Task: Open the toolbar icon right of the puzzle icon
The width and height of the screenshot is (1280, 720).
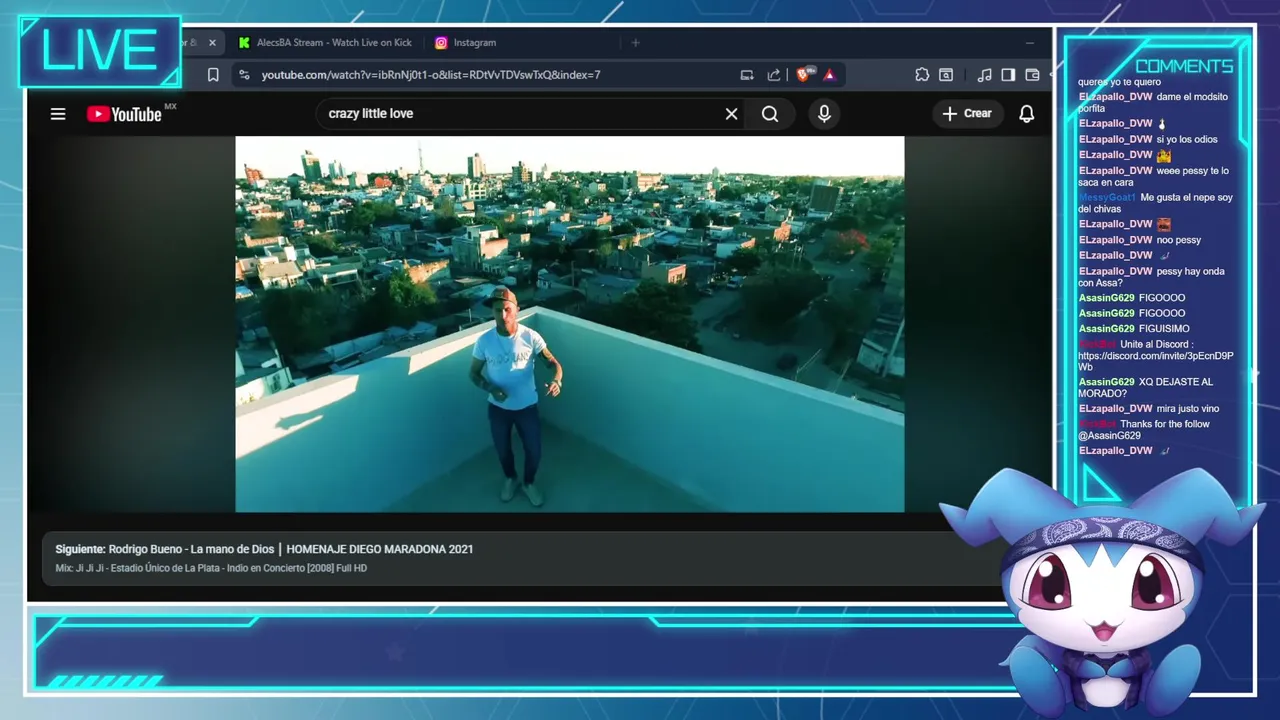Action: (946, 75)
